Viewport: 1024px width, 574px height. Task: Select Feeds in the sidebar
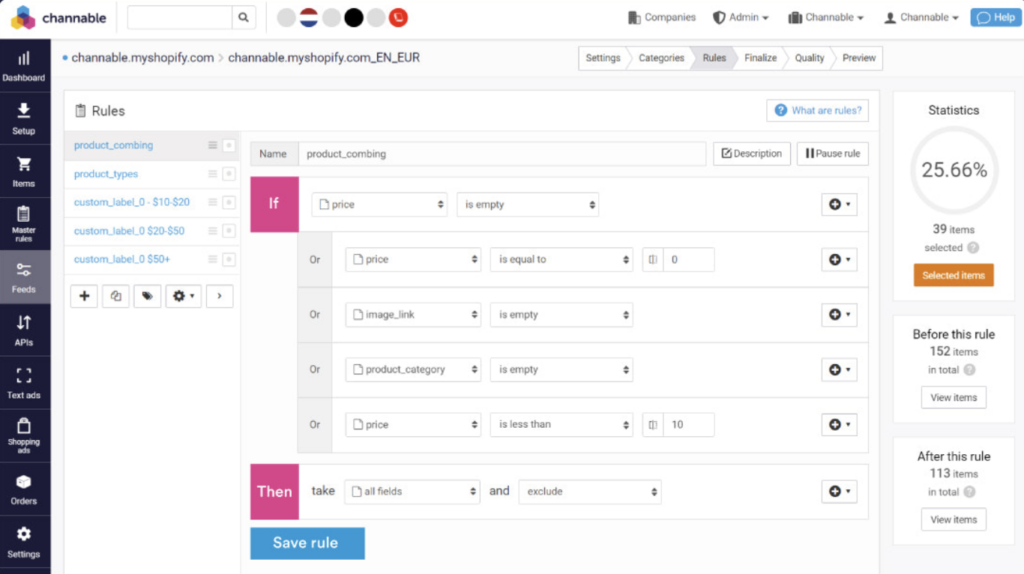24,278
